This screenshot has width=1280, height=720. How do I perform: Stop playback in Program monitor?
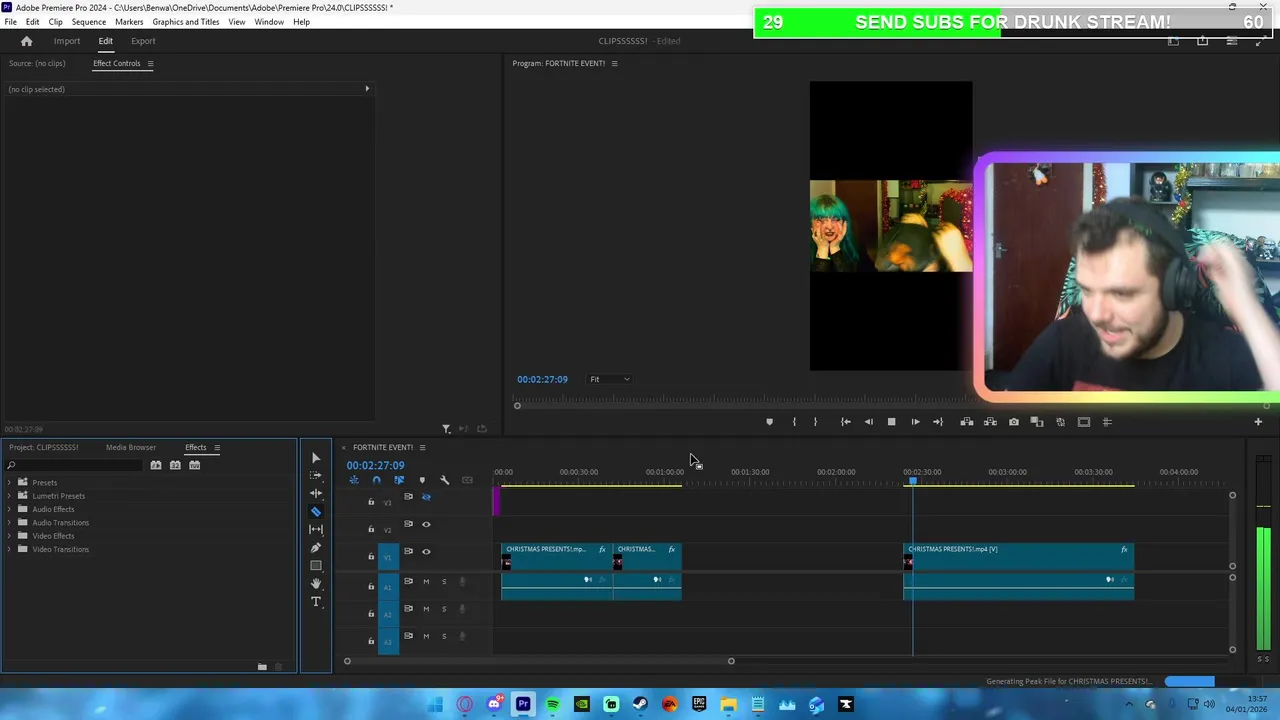891,422
